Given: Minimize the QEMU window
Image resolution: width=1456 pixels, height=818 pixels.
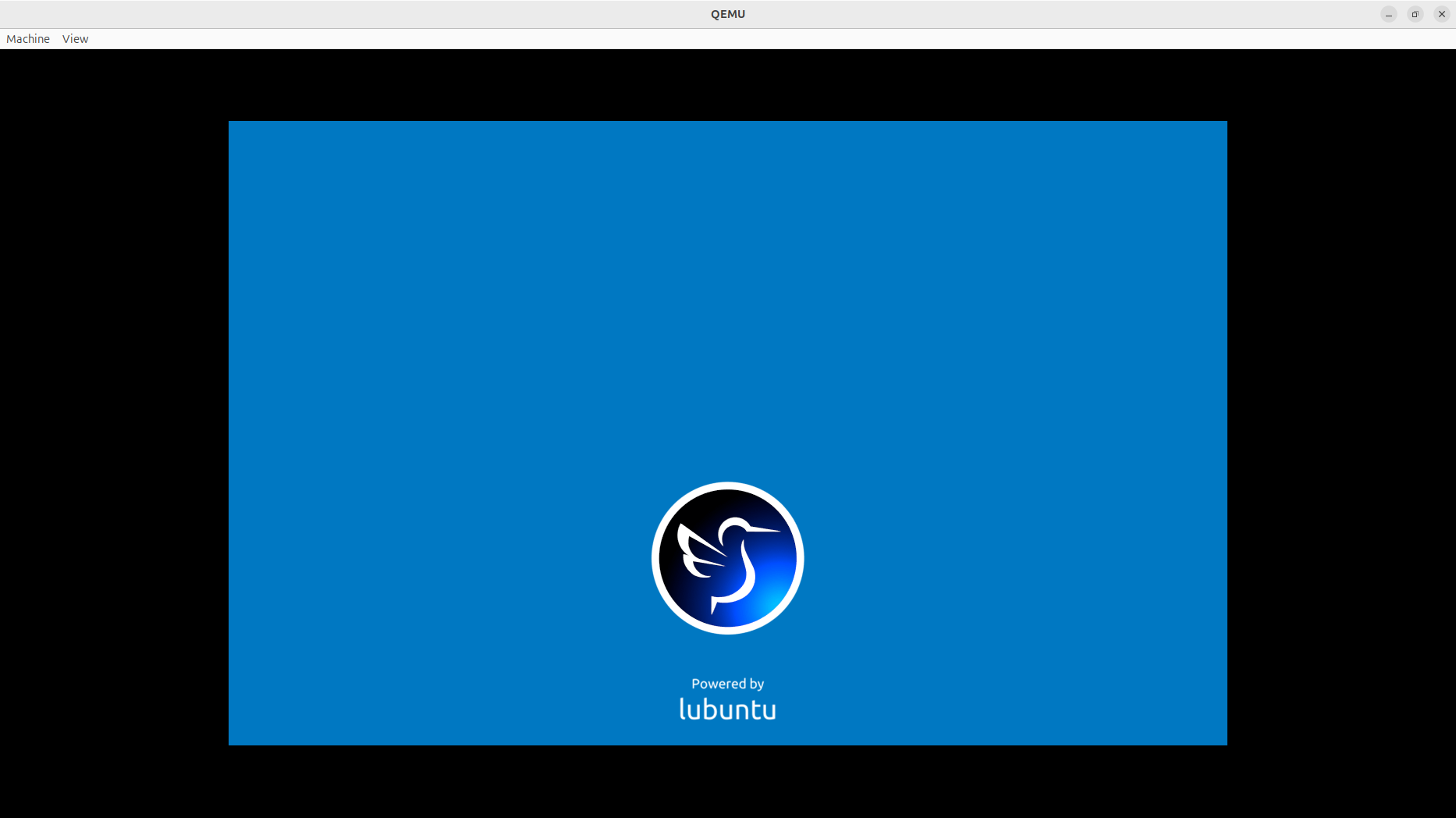Looking at the screenshot, I should 1389,14.
